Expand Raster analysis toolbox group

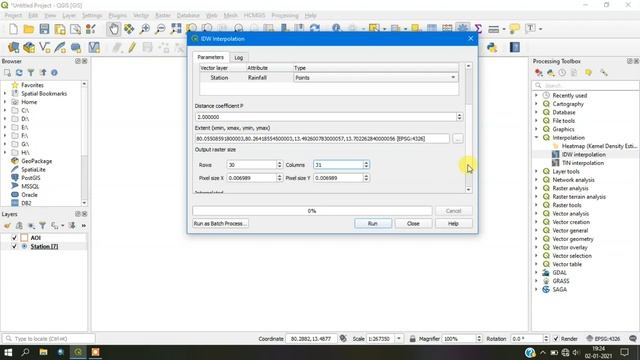[536, 188]
